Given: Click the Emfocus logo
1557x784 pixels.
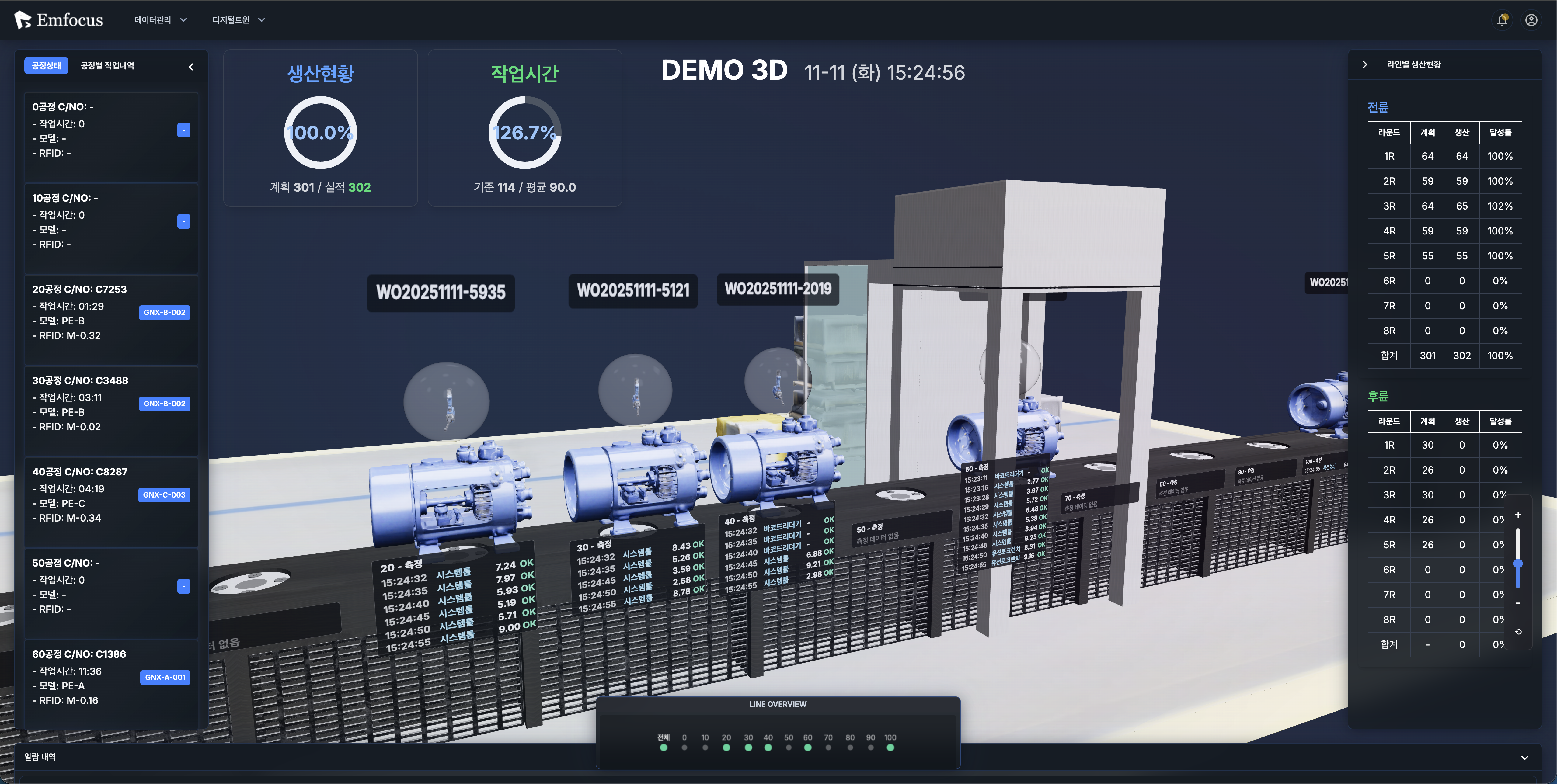Looking at the screenshot, I should (x=59, y=20).
